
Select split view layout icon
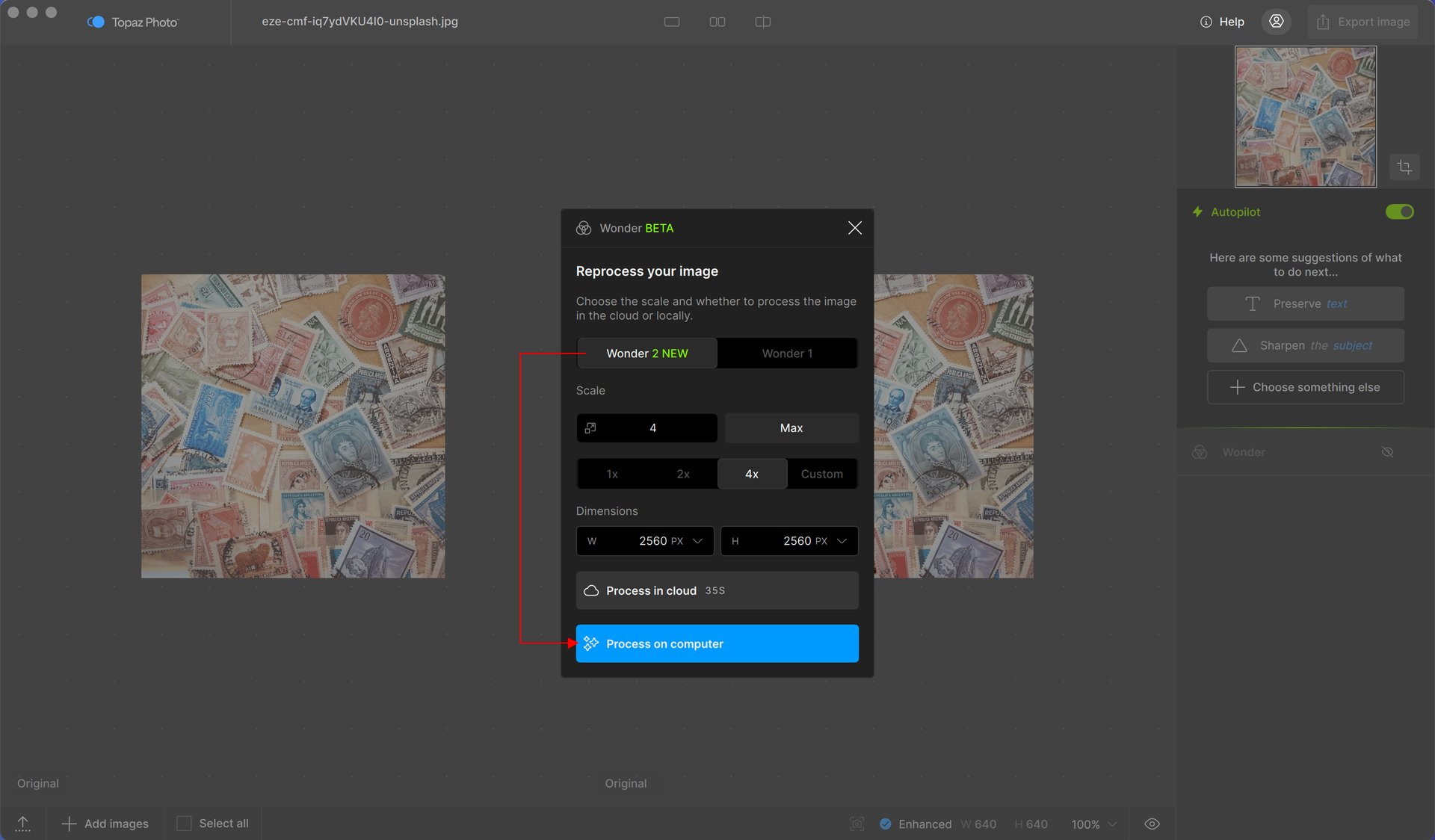[763, 22]
